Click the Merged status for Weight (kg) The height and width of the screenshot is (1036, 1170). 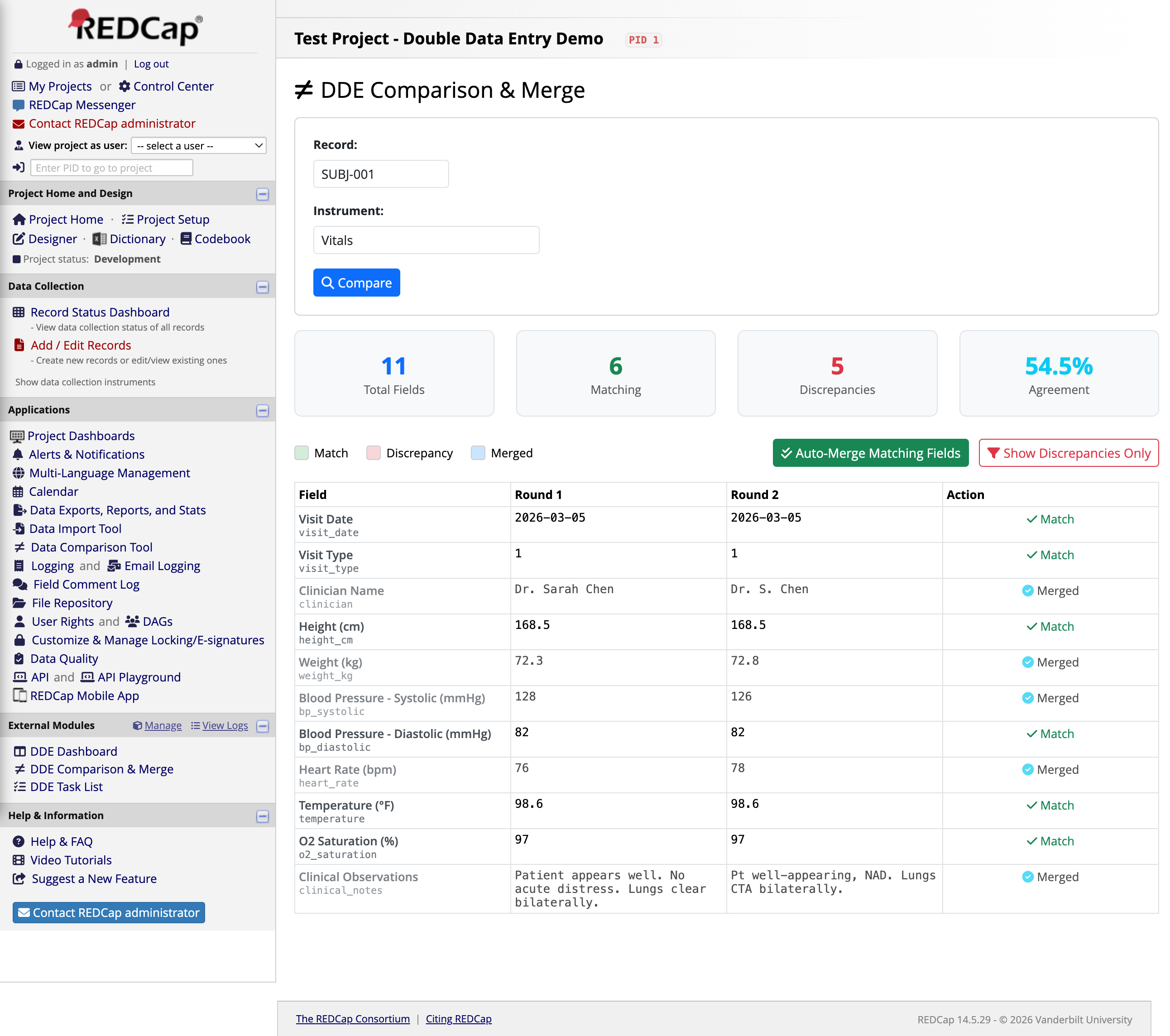(1050, 662)
